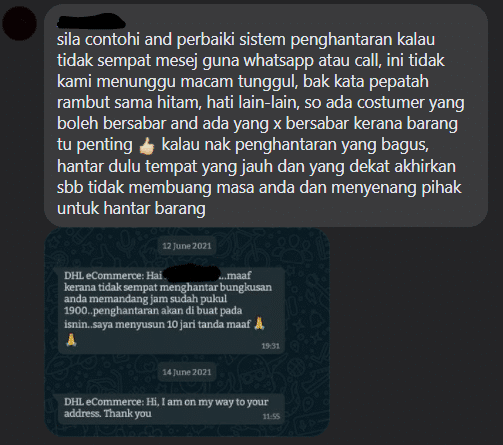Click the praying hands emoji after 'tanda maaf'
Image resolution: width=503 pixels, height=445 pixels.
pos(259,324)
